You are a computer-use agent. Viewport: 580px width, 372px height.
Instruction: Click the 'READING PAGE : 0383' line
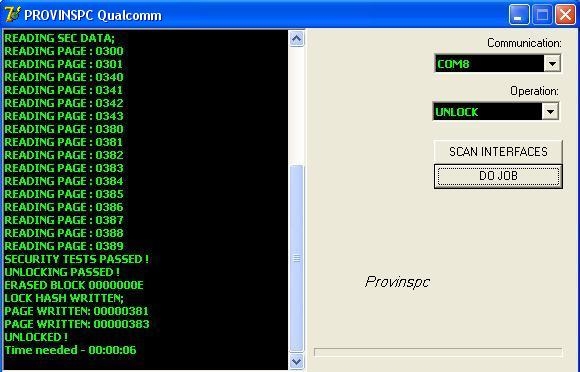point(64,168)
